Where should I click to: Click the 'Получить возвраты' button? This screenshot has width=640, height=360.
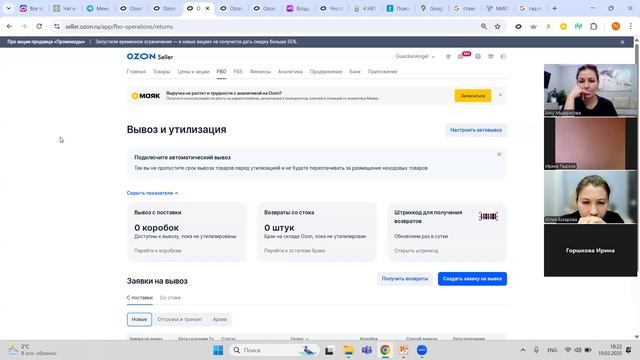pos(405,279)
